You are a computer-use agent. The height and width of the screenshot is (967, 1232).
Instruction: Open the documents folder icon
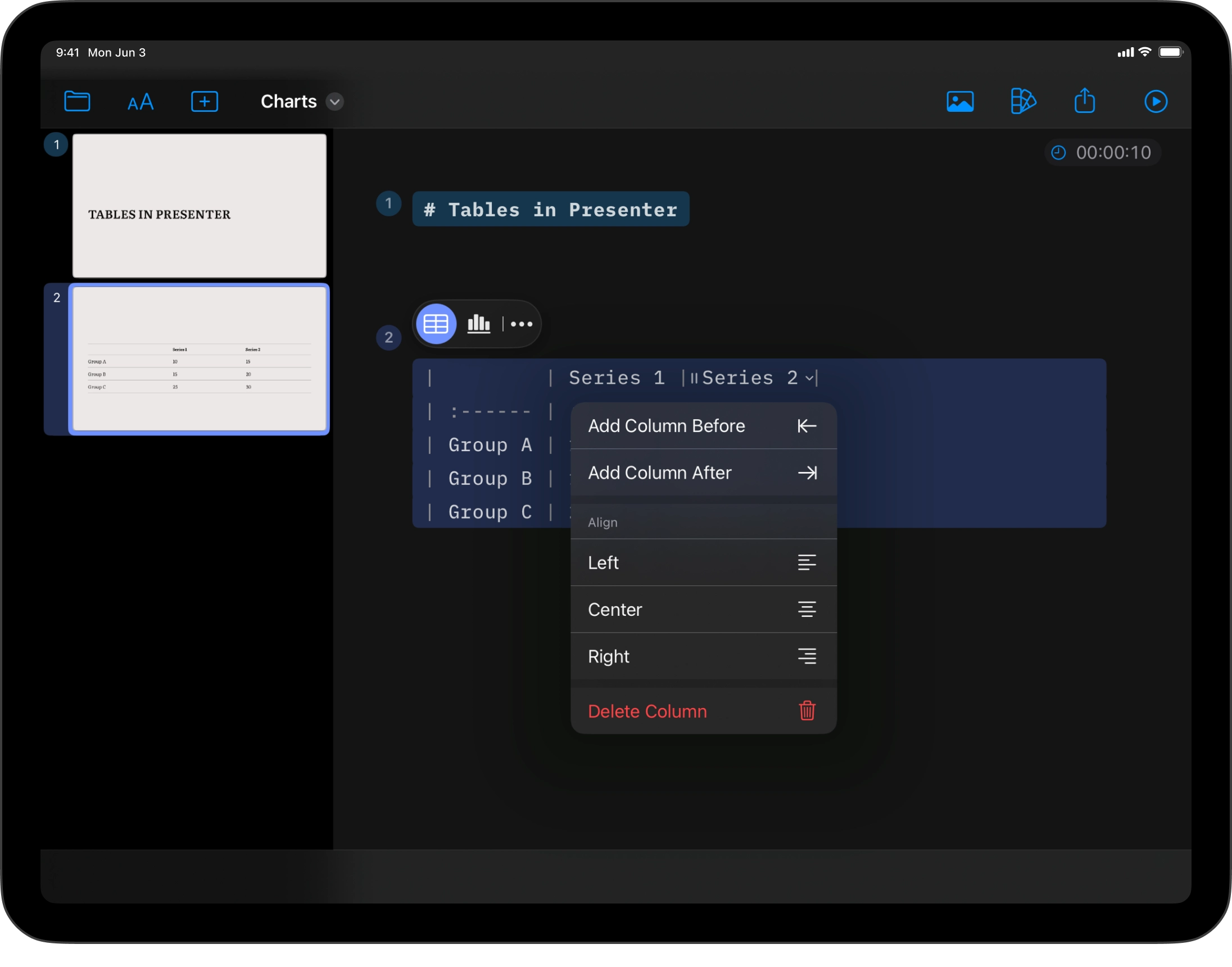[x=77, y=102]
